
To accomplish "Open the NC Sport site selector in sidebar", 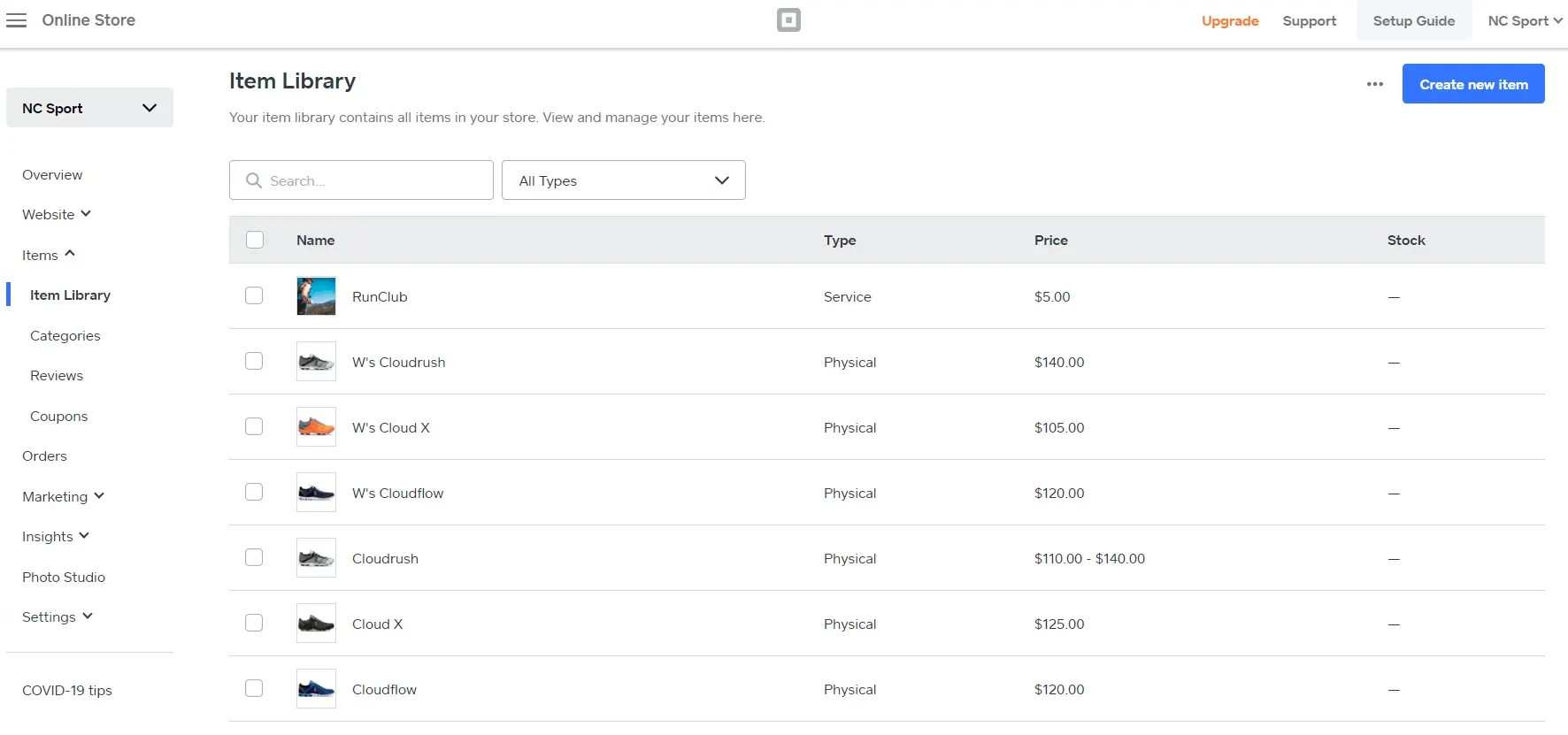I will coord(89,108).
